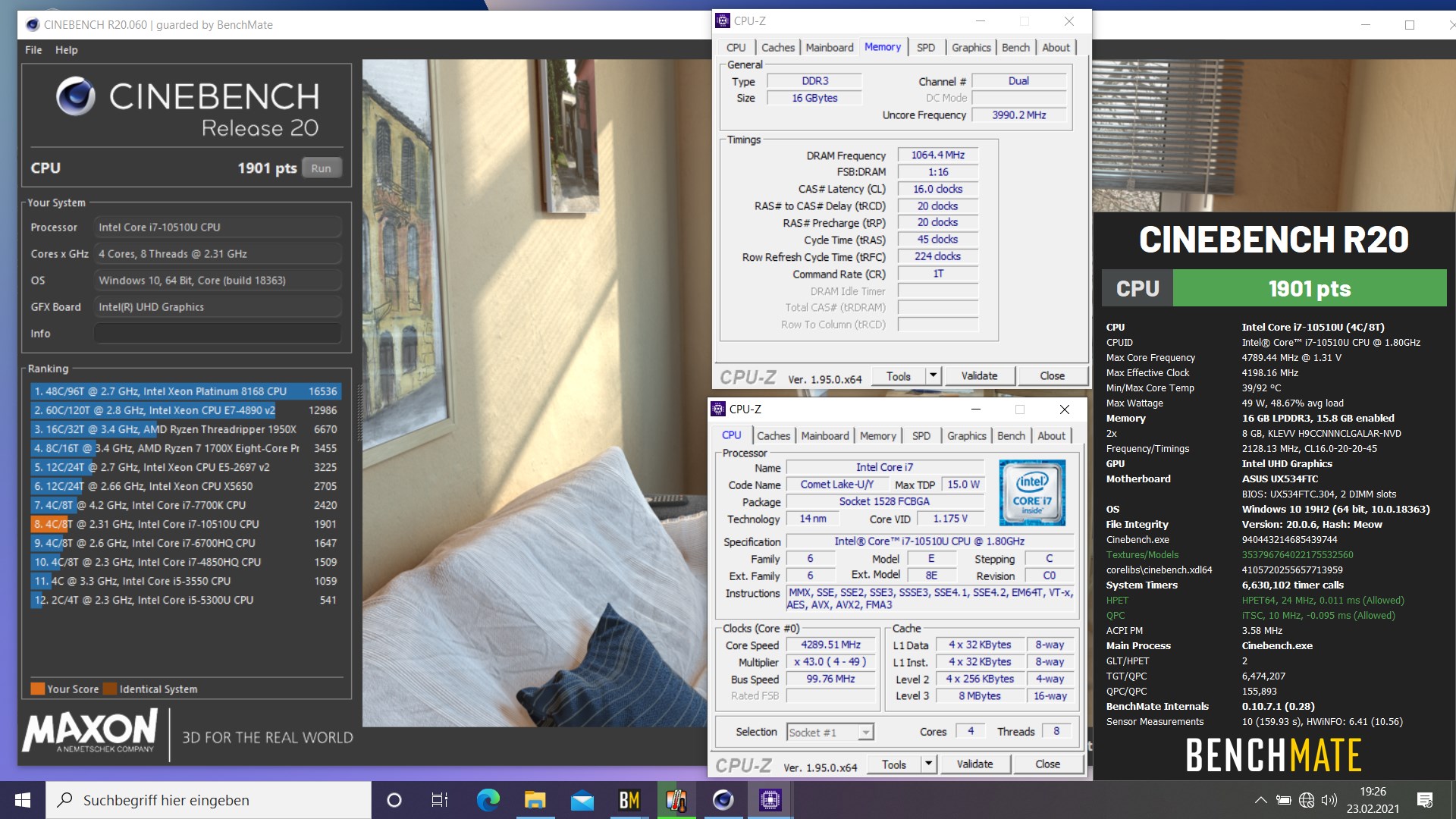Launch Microsoft Edge from taskbar
This screenshot has height=819, width=1456.
pyautogui.click(x=488, y=800)
